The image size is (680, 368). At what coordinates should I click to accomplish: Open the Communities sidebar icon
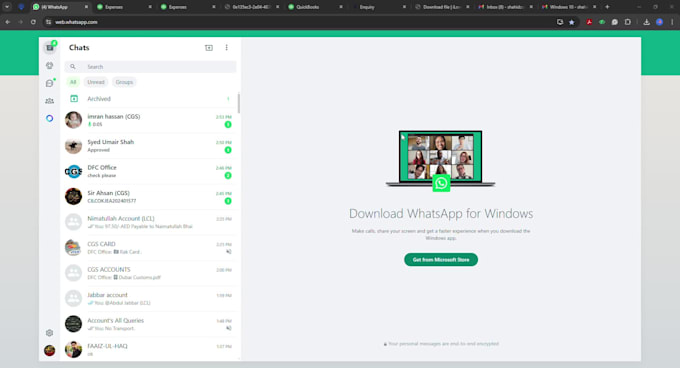pos(50,101)
